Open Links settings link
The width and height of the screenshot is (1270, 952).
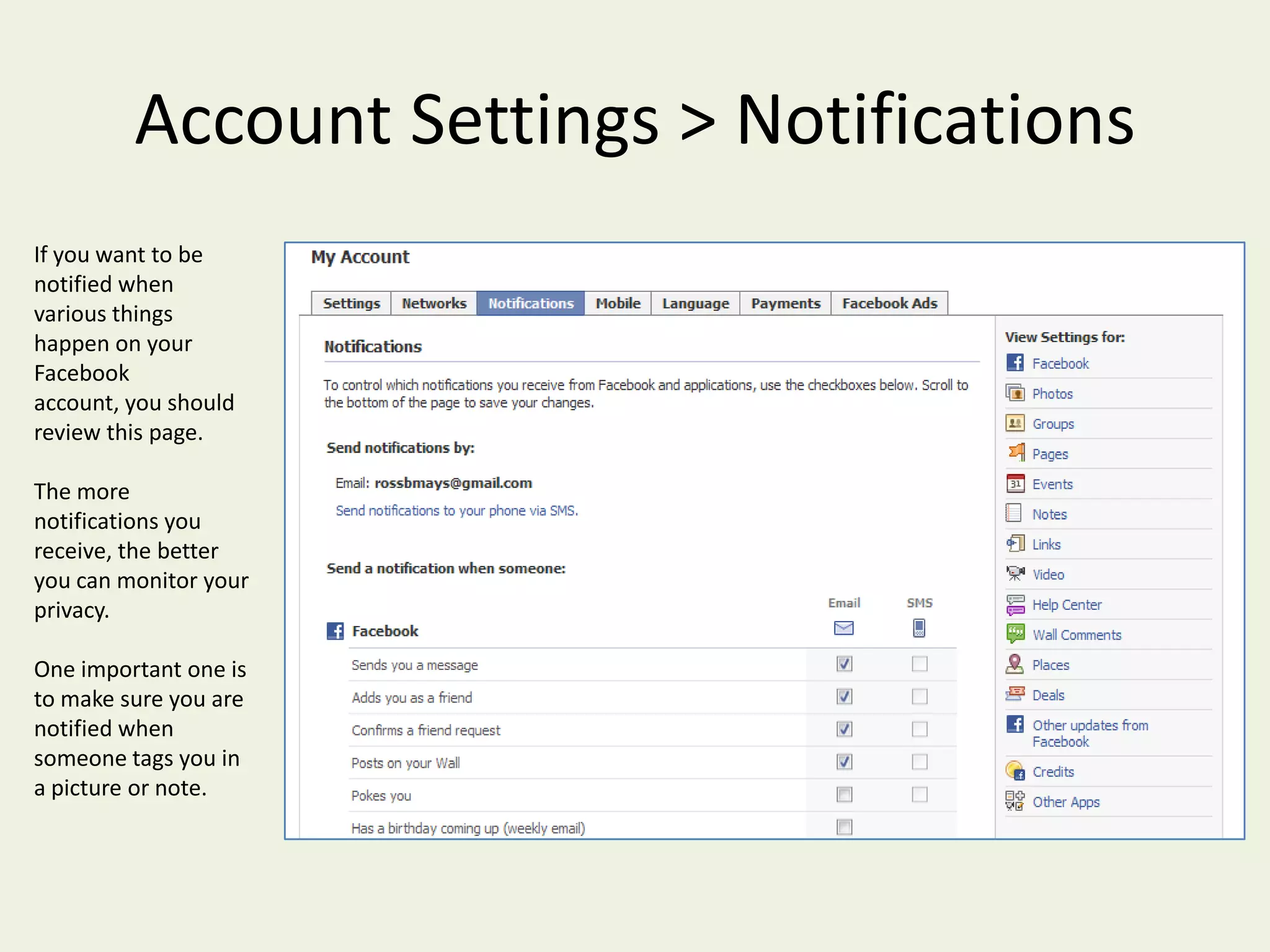pyautogui.click(x=1046, y=545)
